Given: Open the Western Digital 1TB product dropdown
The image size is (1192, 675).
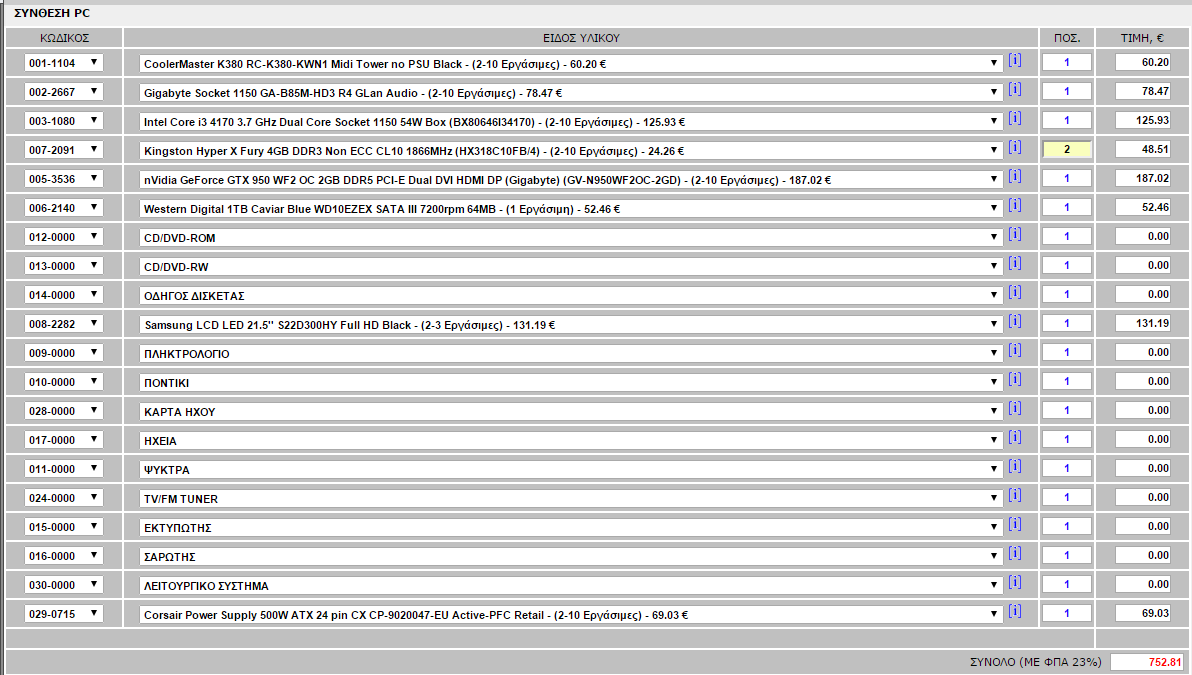Looking at the screenshot, I should click(571, 208).
